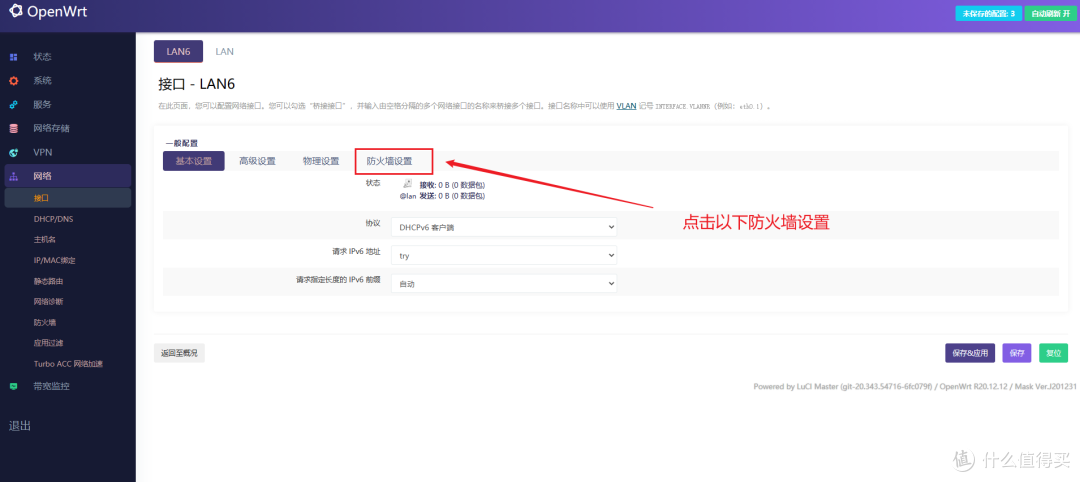Switch to the LAN6 interface tab

click(x=178, y=52)
